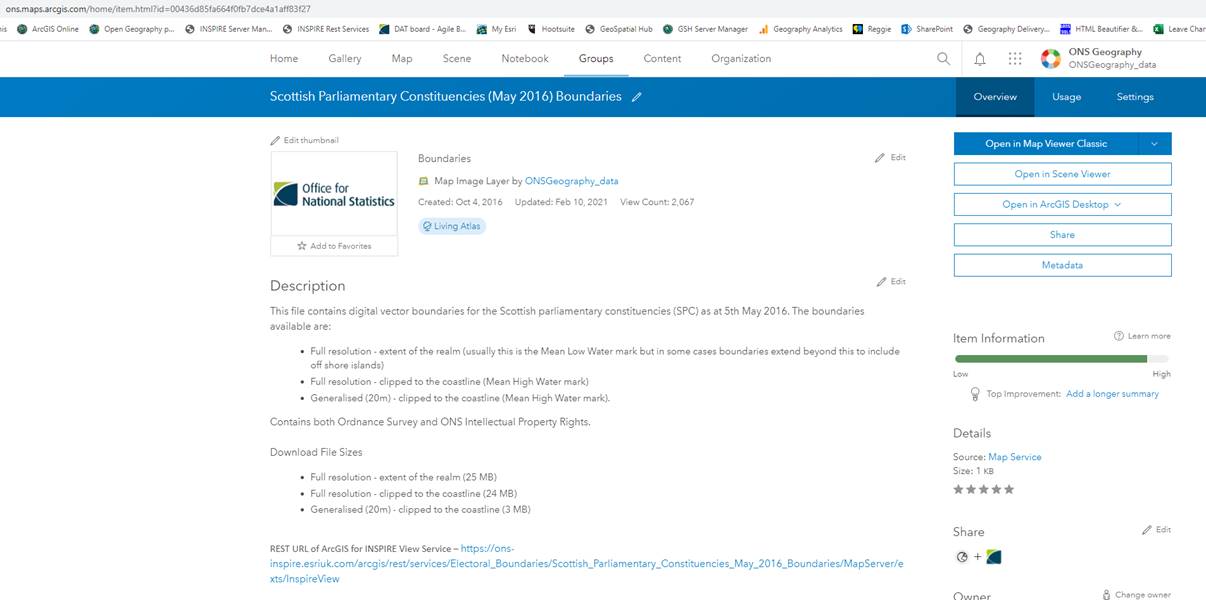The width and height of the screenshot is (1206, 600).
Task: Open the GeoSpatial Hub bookmark
Action: point(620,29)
